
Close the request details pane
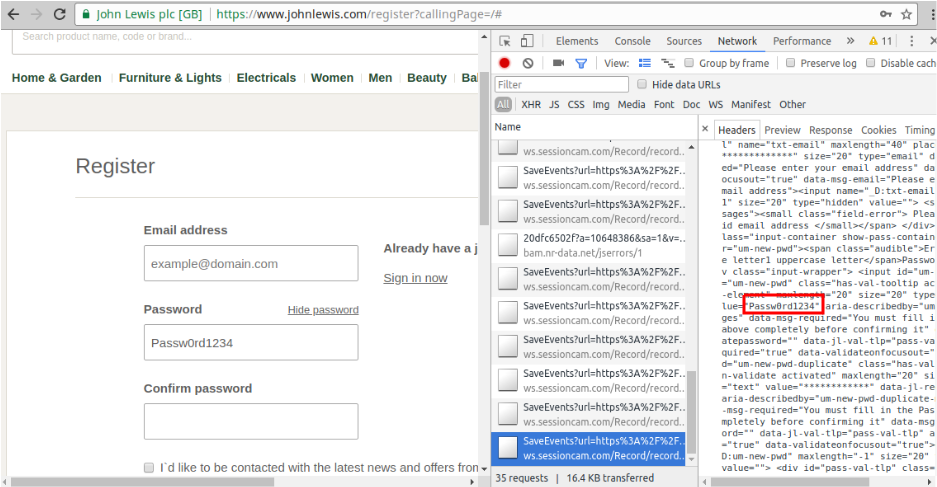[x=705, y=128]
